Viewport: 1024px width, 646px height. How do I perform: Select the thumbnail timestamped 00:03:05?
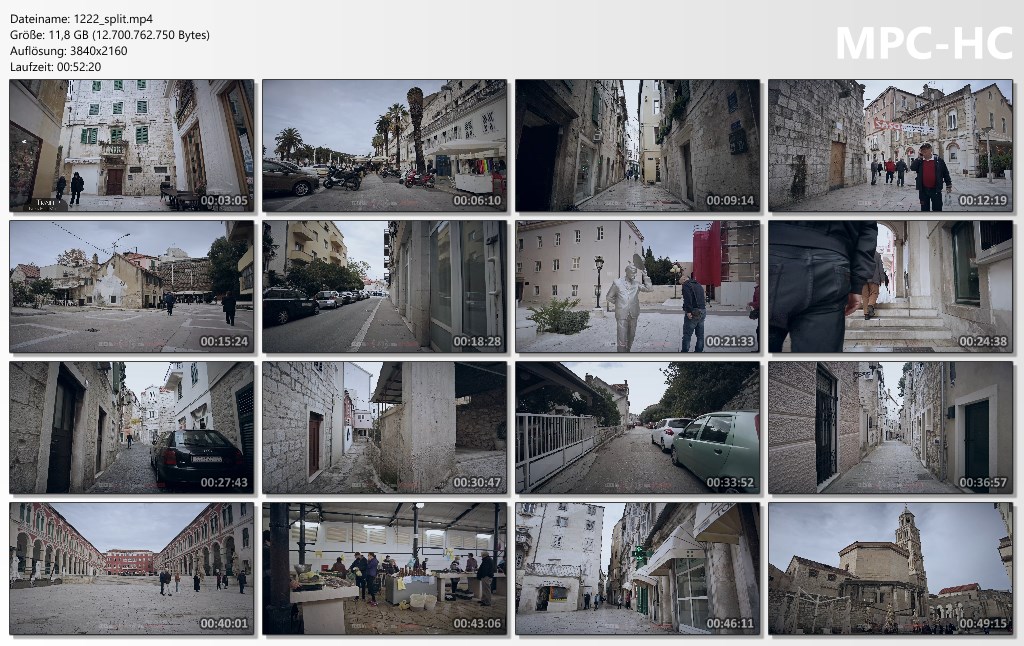point(131,146)
